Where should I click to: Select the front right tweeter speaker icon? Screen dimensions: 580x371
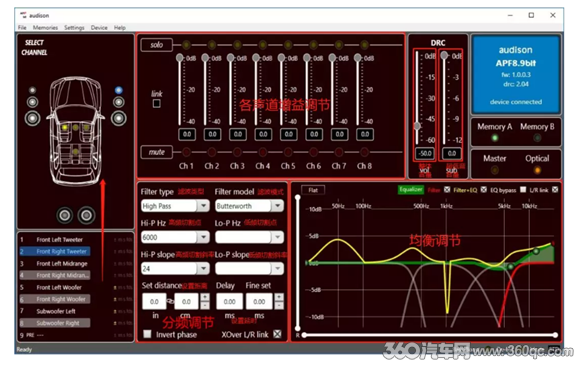tap(118, 90)
